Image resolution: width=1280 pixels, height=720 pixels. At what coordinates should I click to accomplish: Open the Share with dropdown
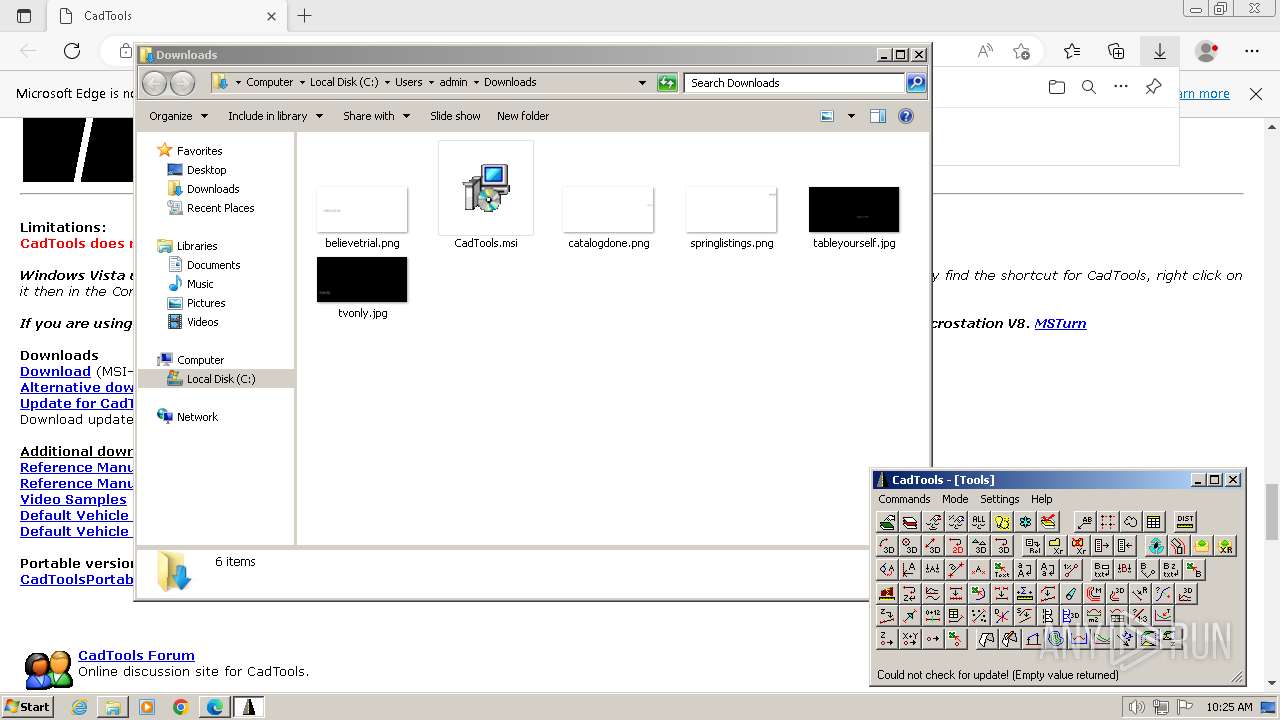pyautogui.click(x=377, y=116)
